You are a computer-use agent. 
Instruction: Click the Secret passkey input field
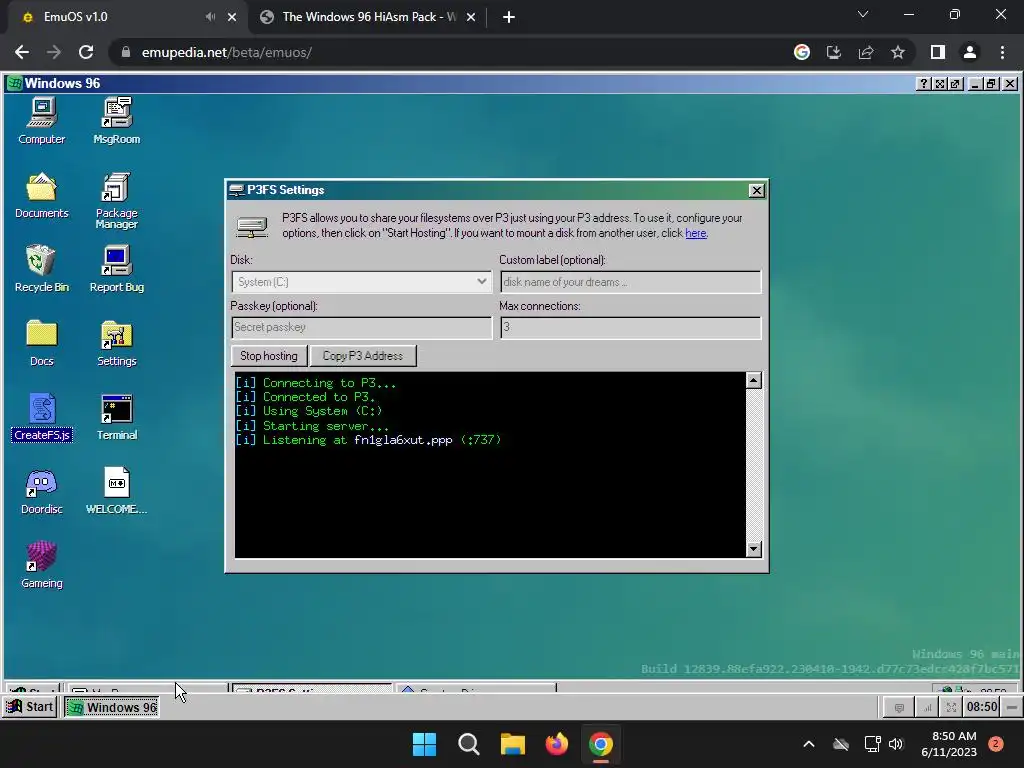tap(361, 327)
